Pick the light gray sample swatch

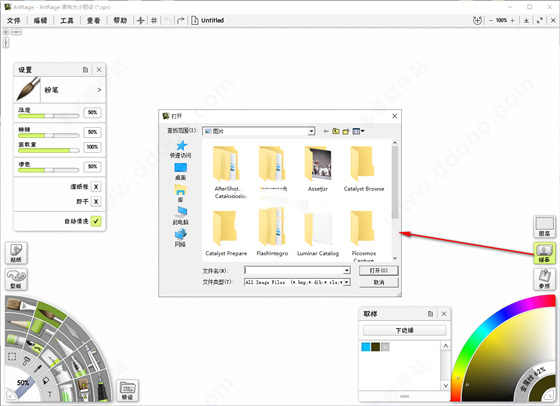tap(385, 347)
